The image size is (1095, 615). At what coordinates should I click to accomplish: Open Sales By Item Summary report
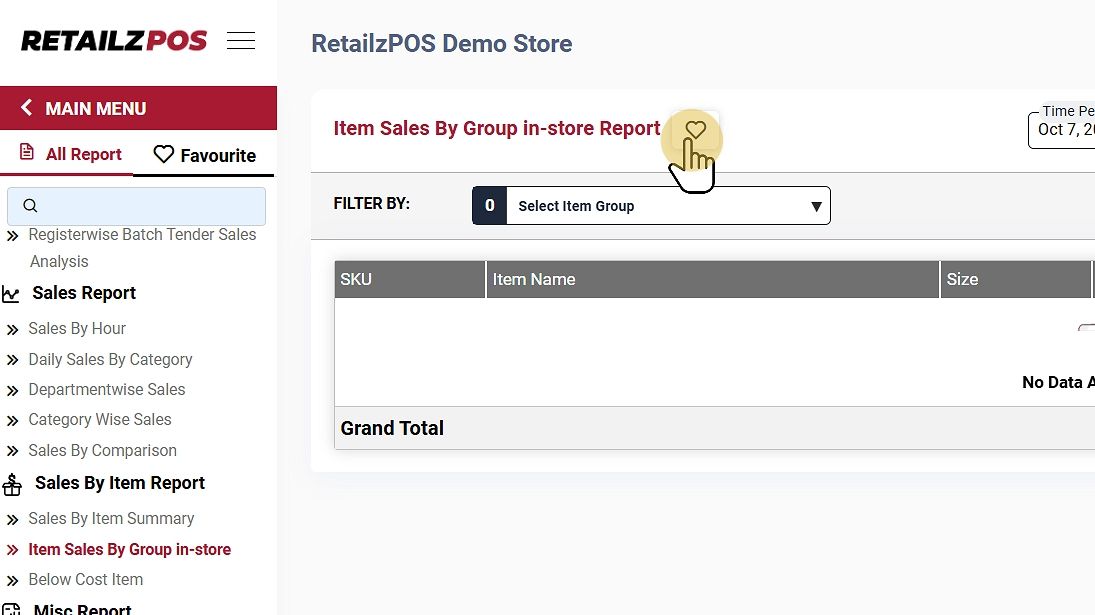[111, 518]
